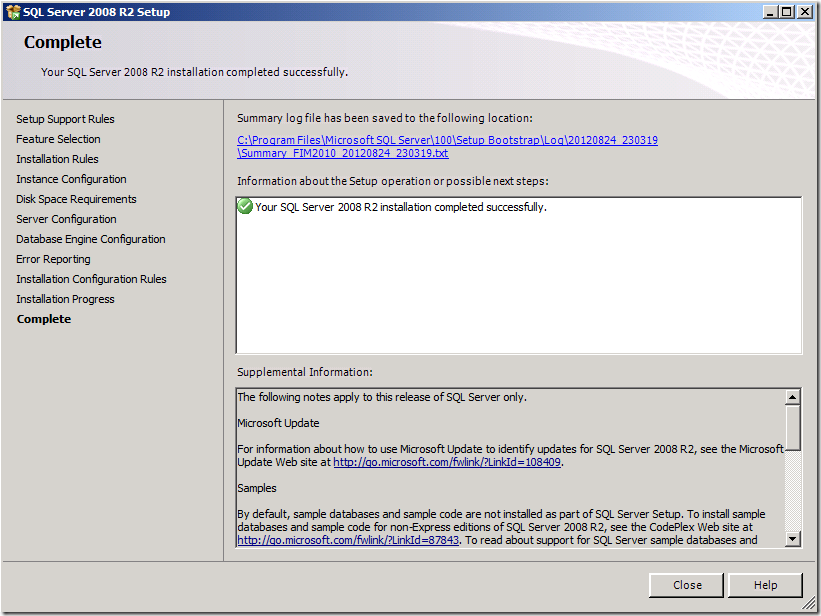Select Database Engine Configuration step
This screenshot has height=616, width=821.
click(x=91, y=239)
